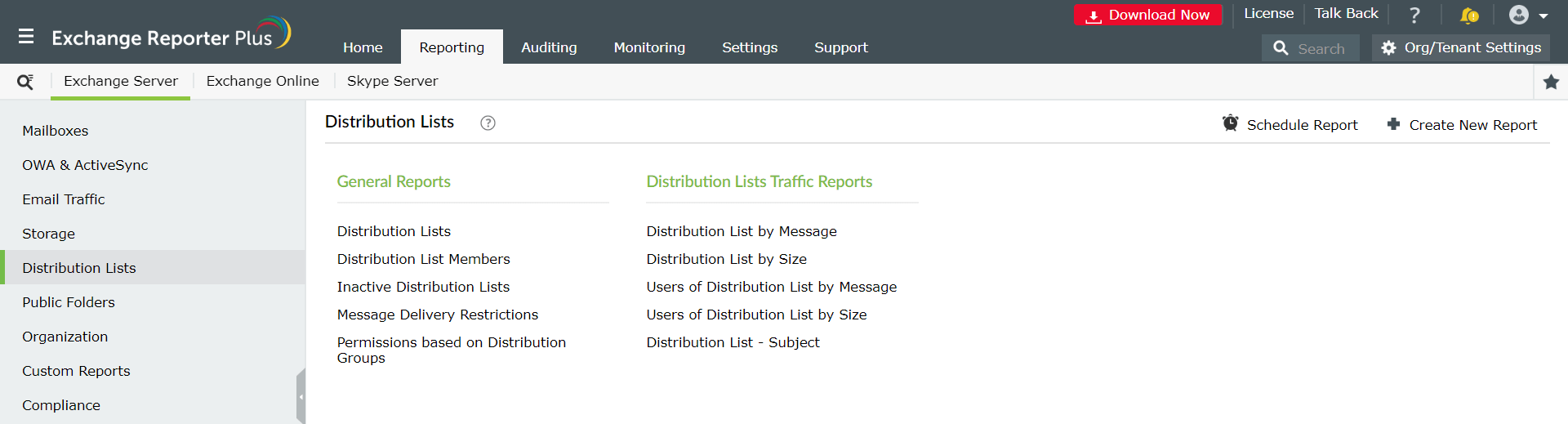The width and height of the screenshot is (1568, 424).
Task: Select the Reporting tab
Action: tap(452, 47)
